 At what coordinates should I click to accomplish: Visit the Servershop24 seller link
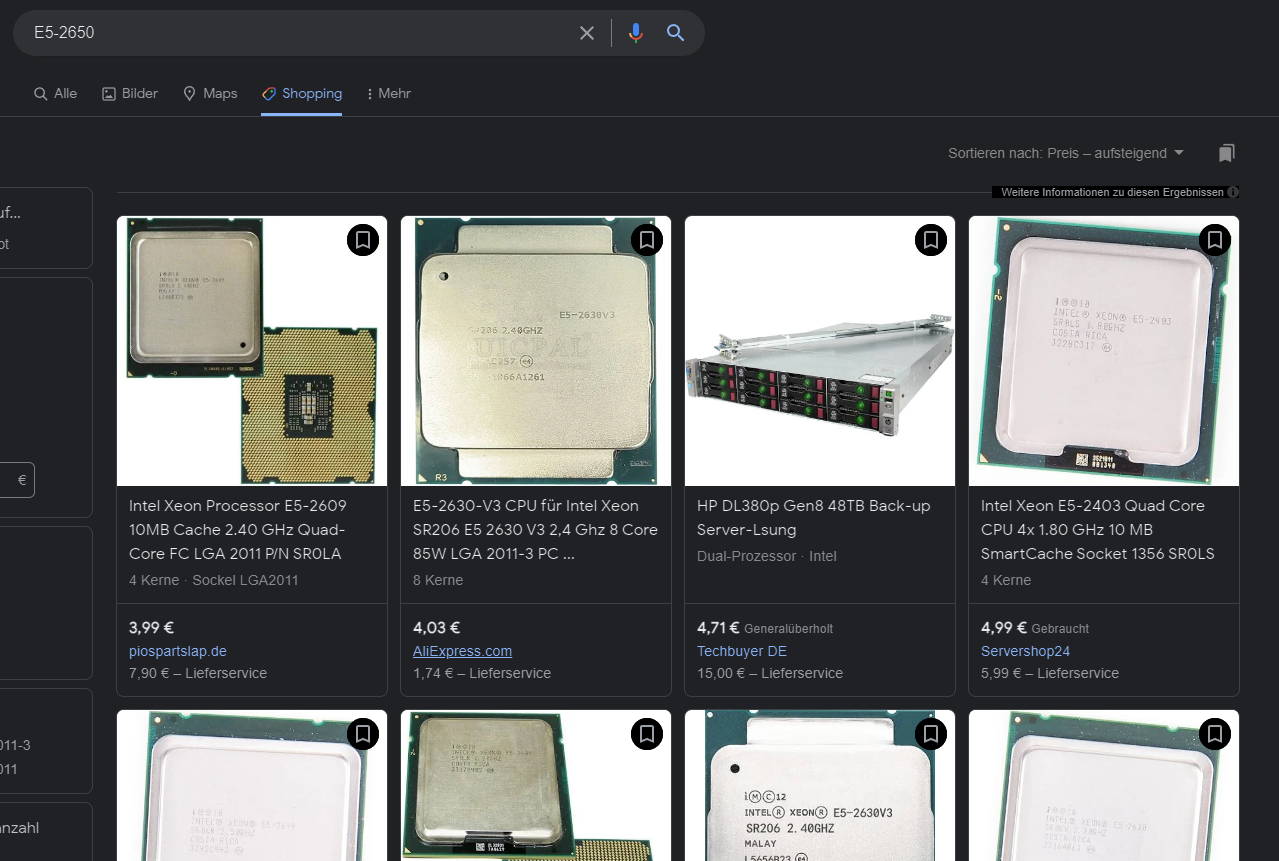(x=1026, y=651)
